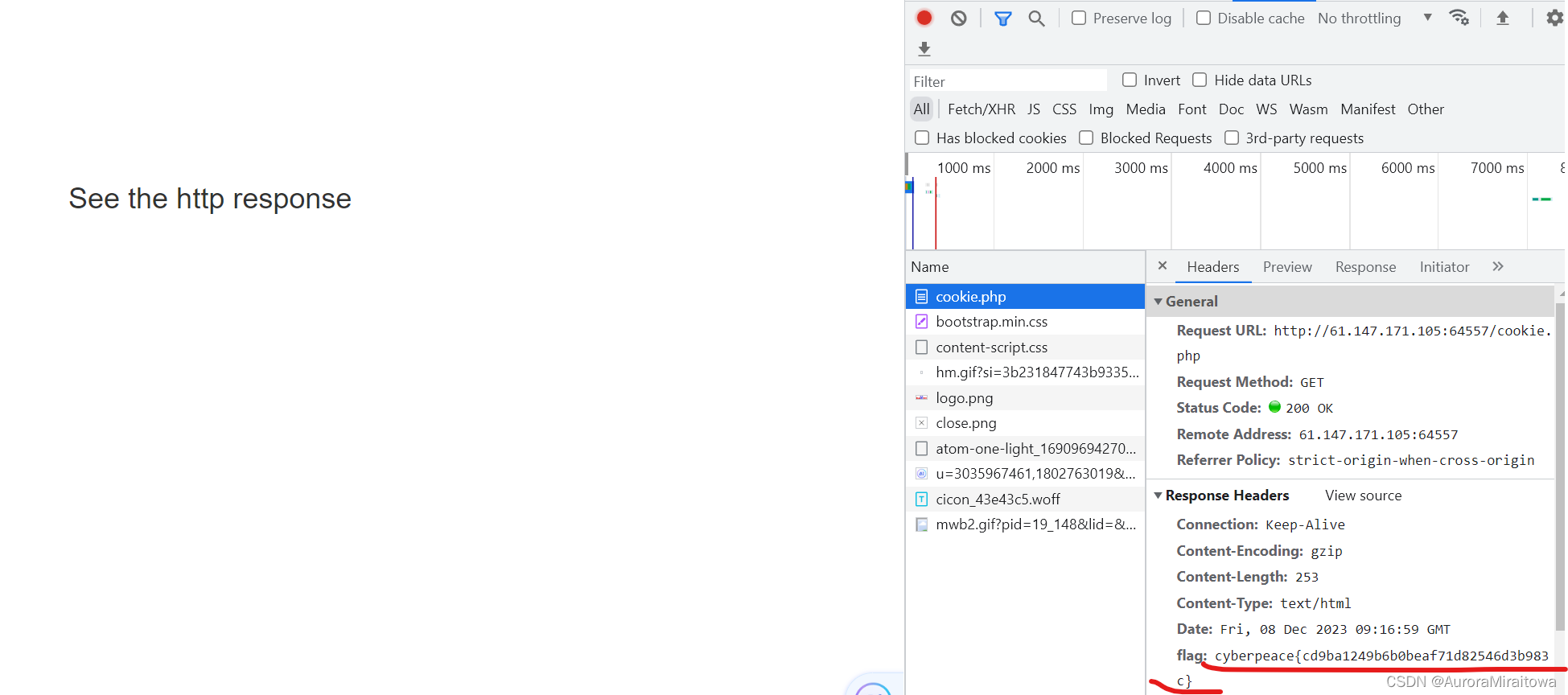
Task: Click the document icon beside cookie.php
Action: 922,297
